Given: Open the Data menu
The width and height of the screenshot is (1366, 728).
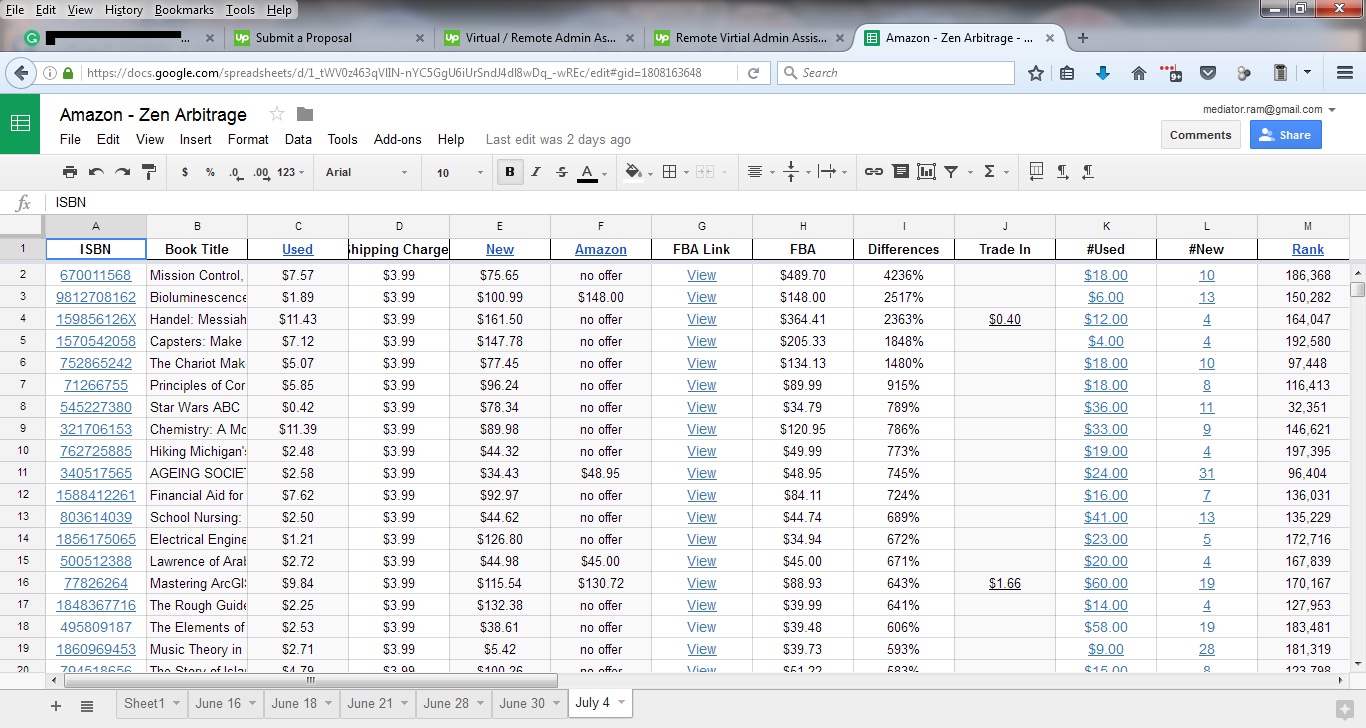Looking at the screenshot, I should 298,139.
